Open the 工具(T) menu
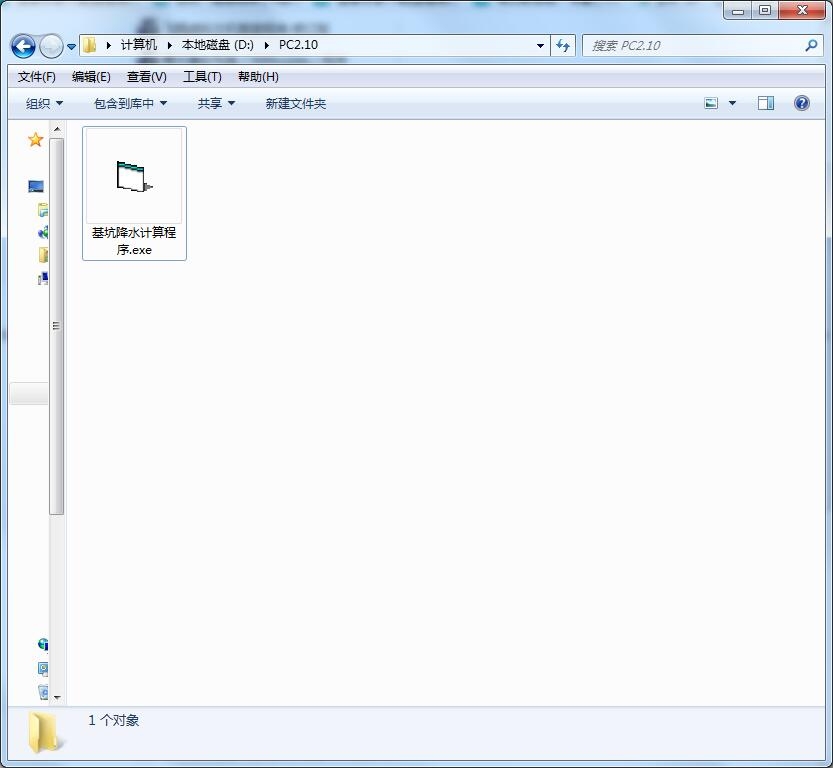Screen dimensions: 833x768 202,77
